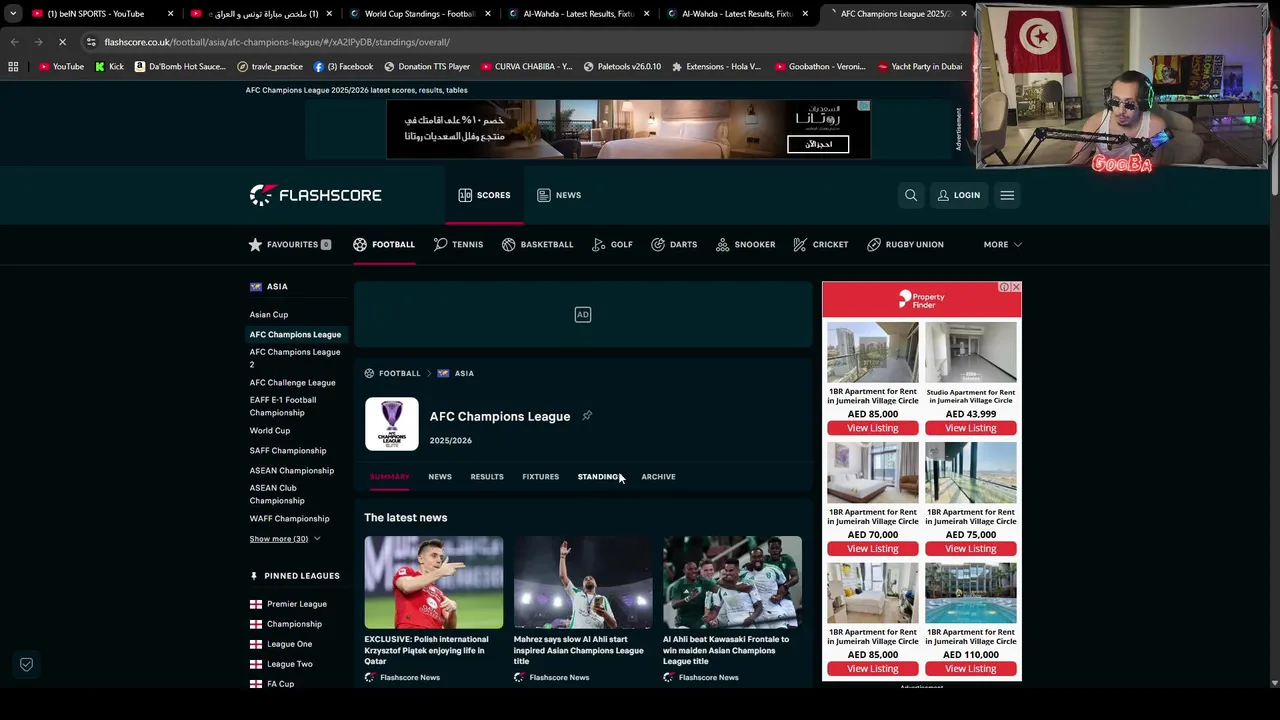1280x720 pixels.
Task: Select the Tennis sport icon
Action: (x=440, y=244)
